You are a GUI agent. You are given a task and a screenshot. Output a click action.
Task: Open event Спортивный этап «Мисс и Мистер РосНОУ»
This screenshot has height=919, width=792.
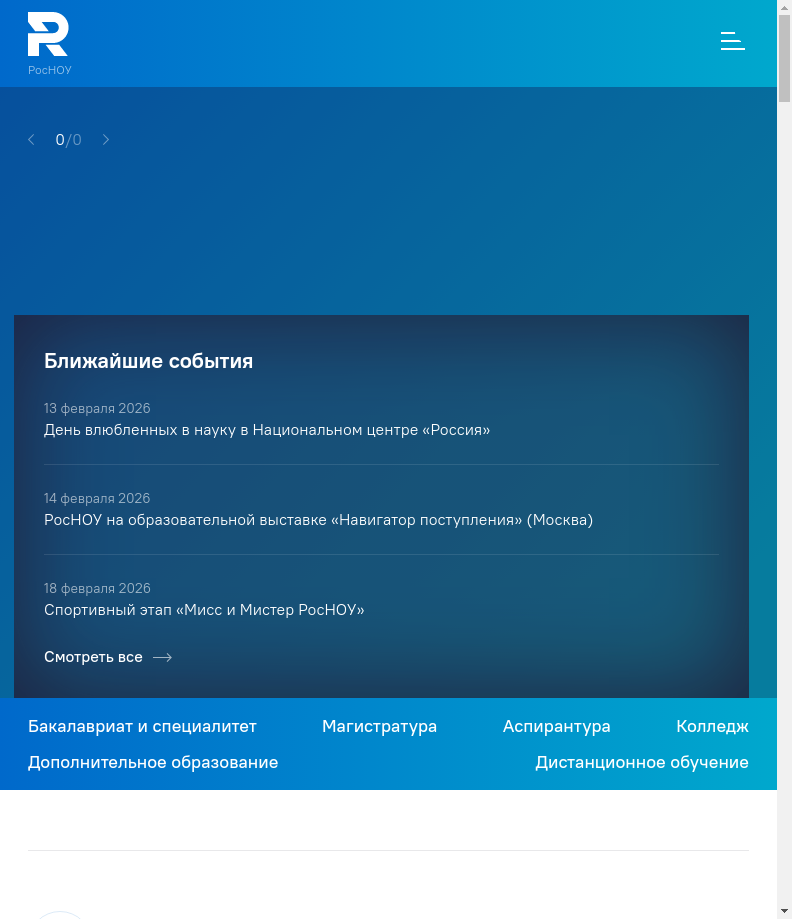tap(204, 610)
